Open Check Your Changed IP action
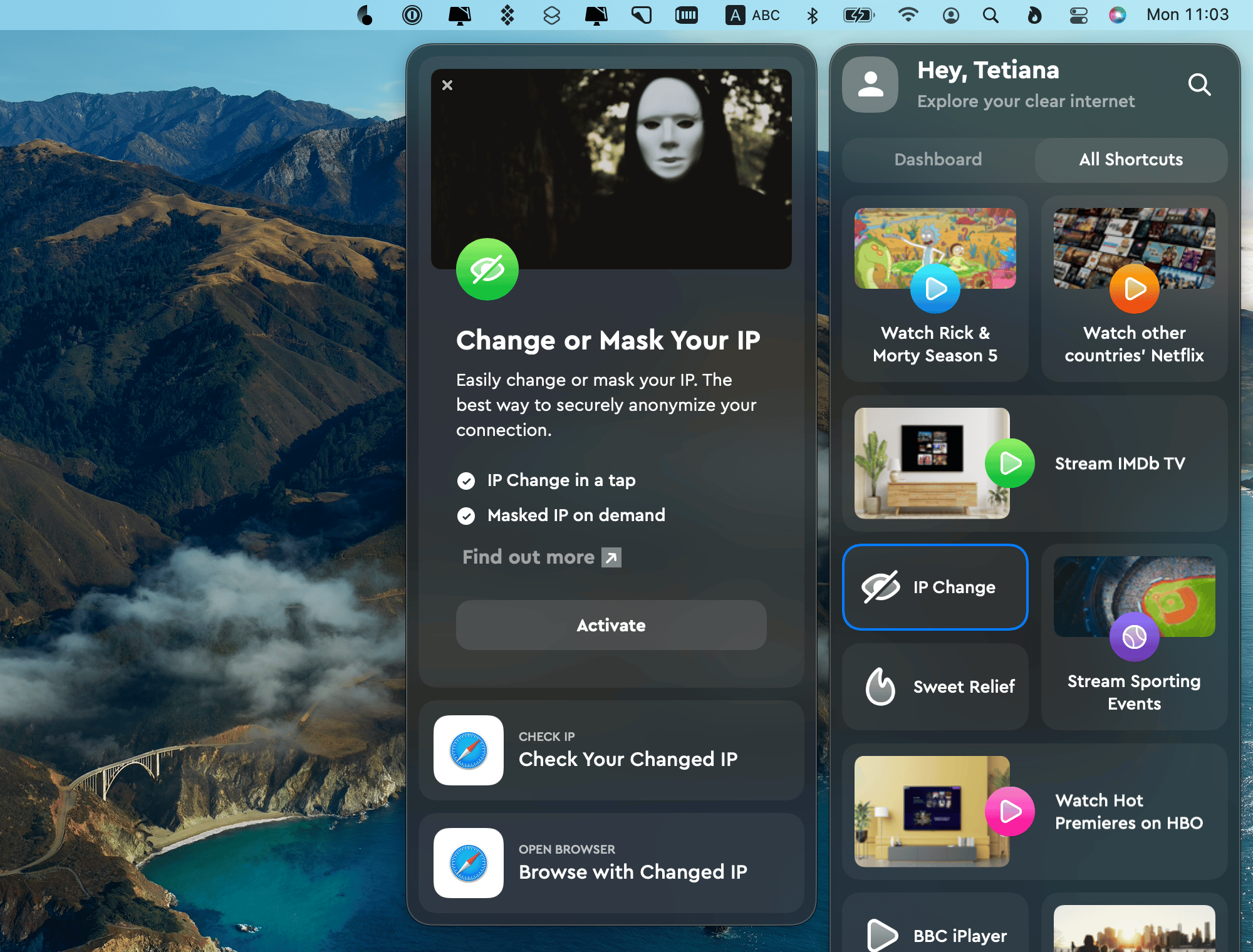 coord(611,750)
